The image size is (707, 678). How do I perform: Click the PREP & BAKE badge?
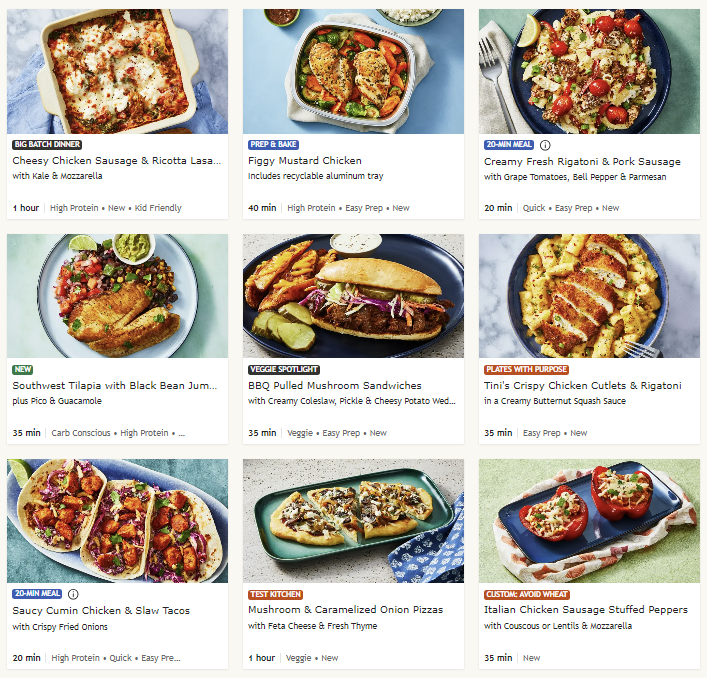[273, 145]
